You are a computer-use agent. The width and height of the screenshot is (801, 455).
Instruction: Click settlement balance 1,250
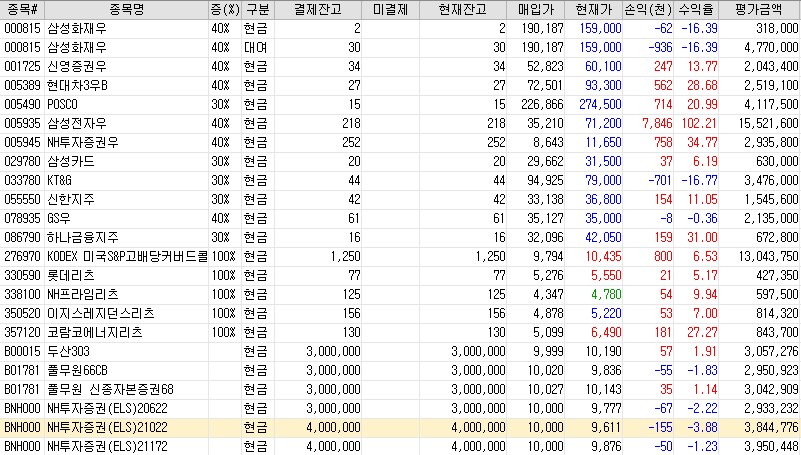[345, 256]
